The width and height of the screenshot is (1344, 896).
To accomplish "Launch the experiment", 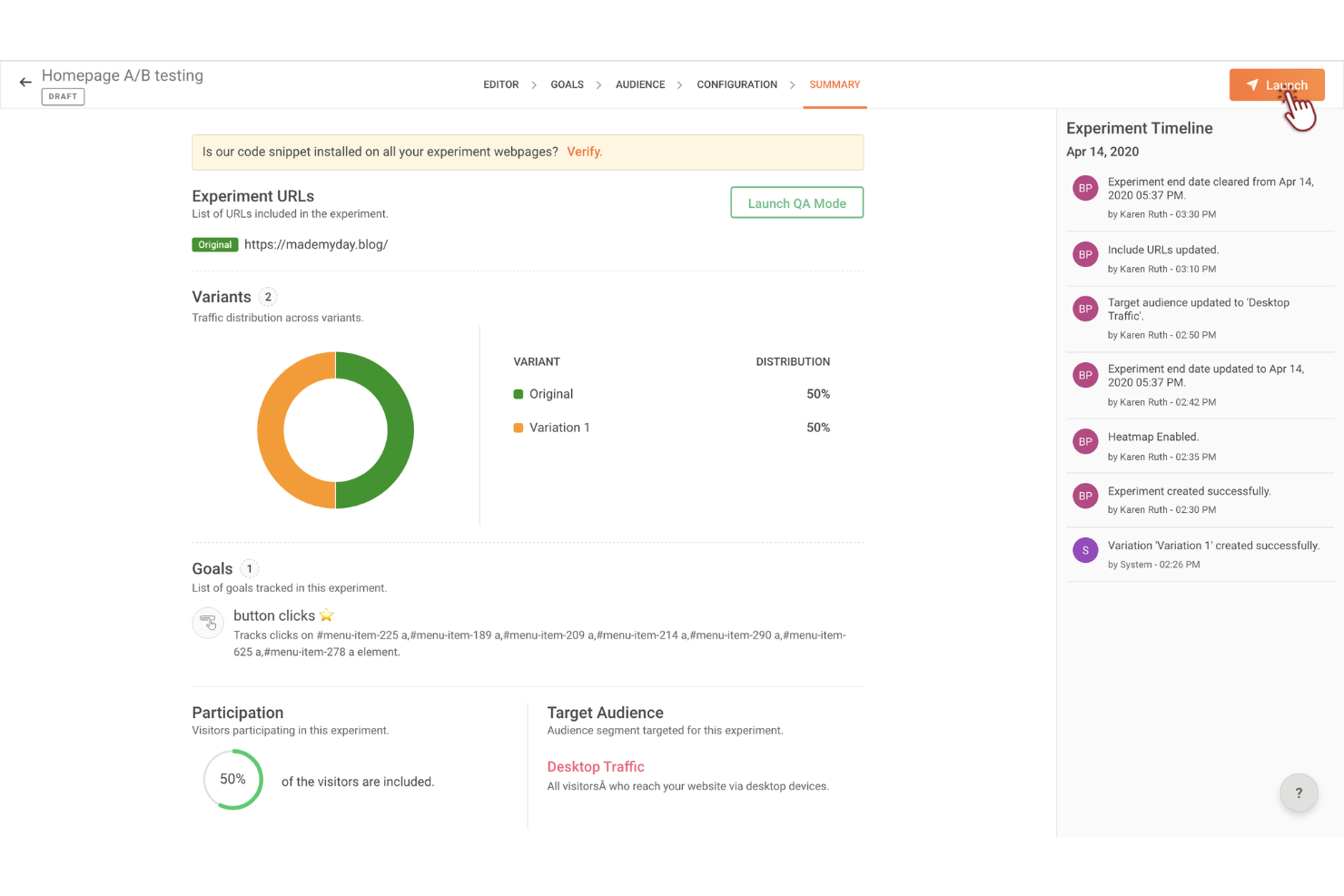I will click(x=1277, y=84).
